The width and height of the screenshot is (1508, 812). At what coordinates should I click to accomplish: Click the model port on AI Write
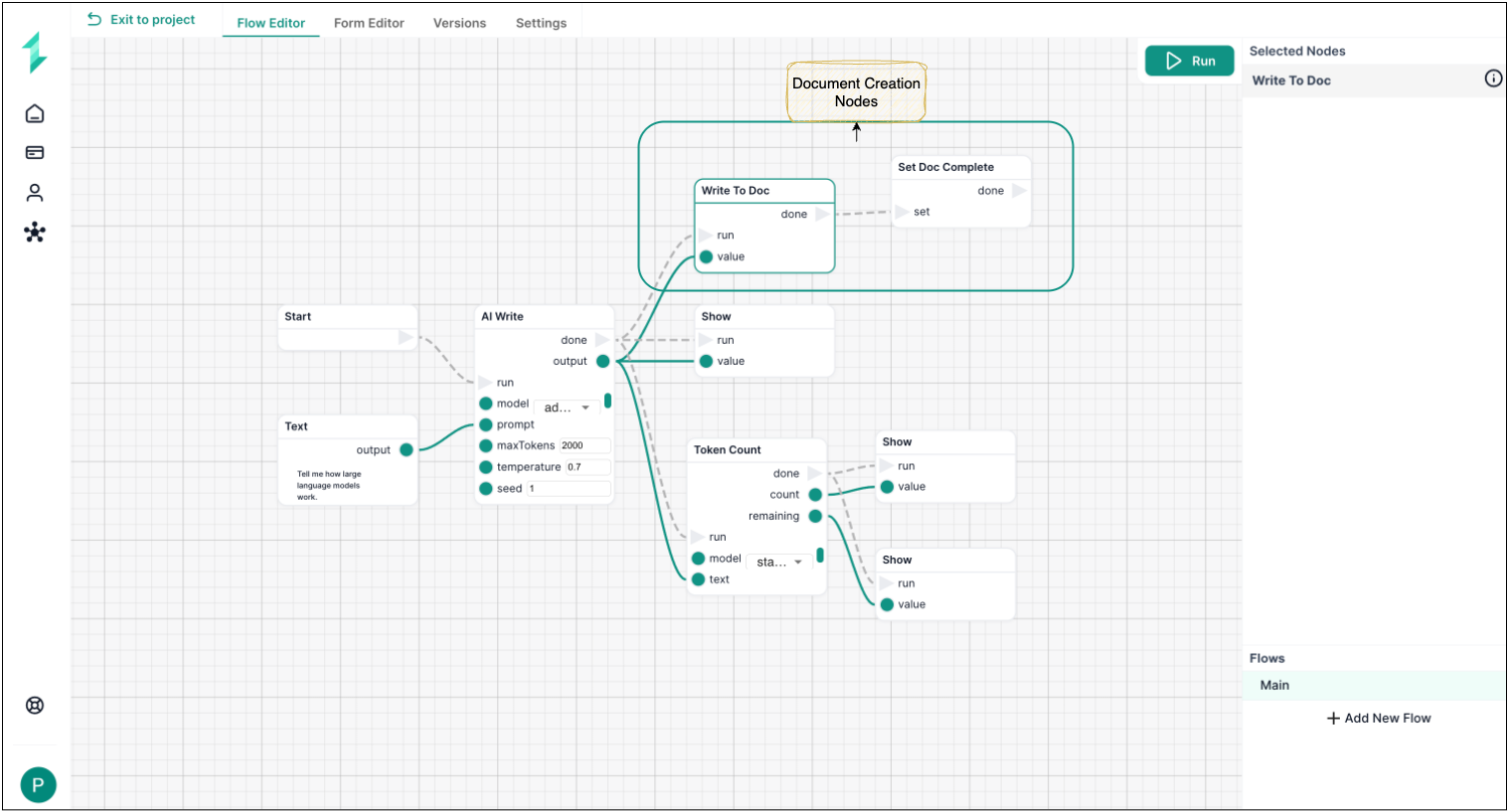click(x=486, y=404)
